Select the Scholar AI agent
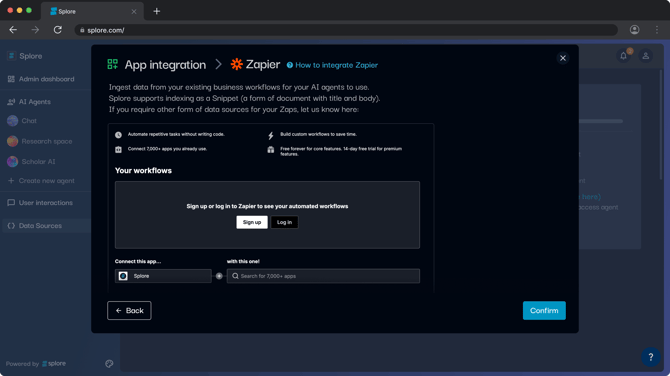This screenshot has width=670, height=376. [38, 162]
